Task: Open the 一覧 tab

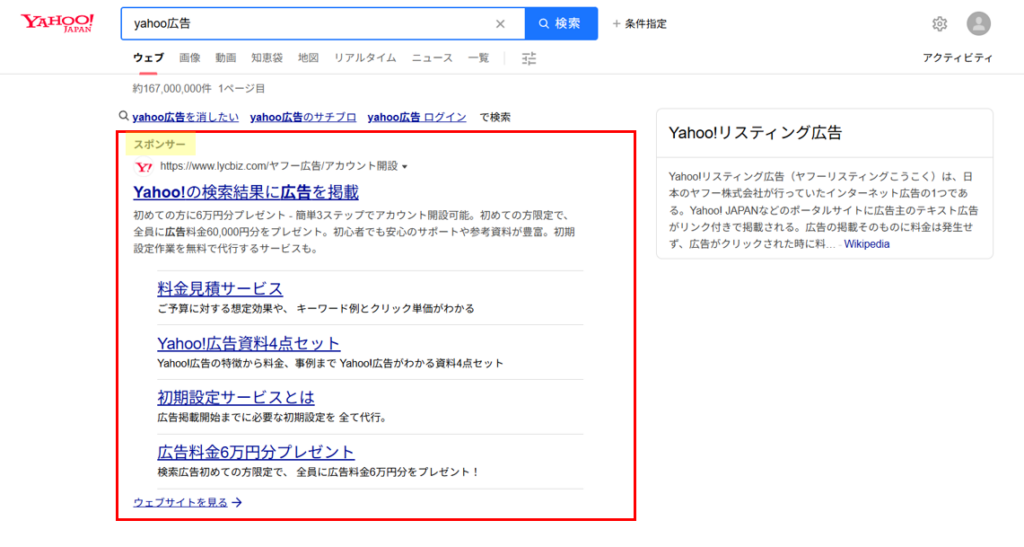Action: [x=478, y=57]
